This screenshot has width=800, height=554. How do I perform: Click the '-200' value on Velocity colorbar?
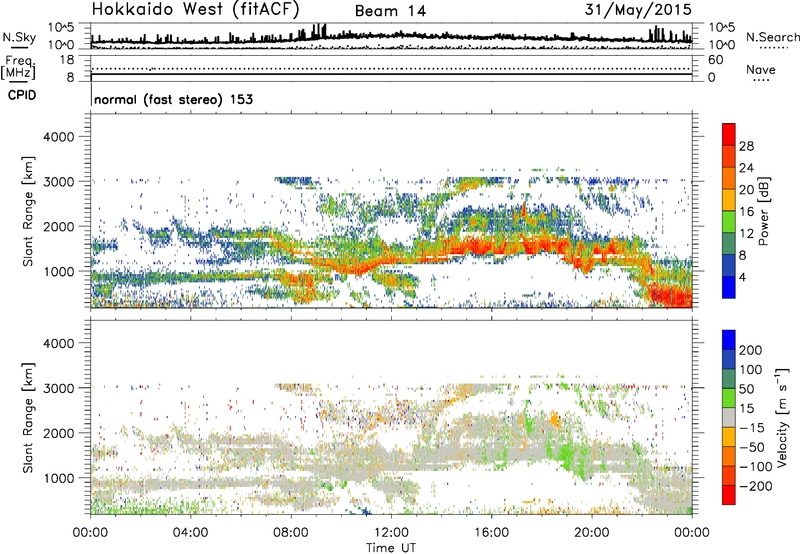(755, 486)
